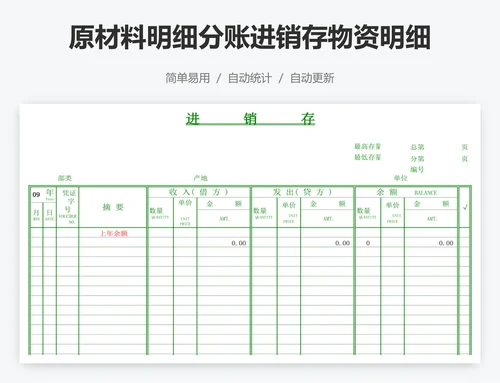
Task: Click the 页 label beside 分第
Action: click(x=465, y=159)
